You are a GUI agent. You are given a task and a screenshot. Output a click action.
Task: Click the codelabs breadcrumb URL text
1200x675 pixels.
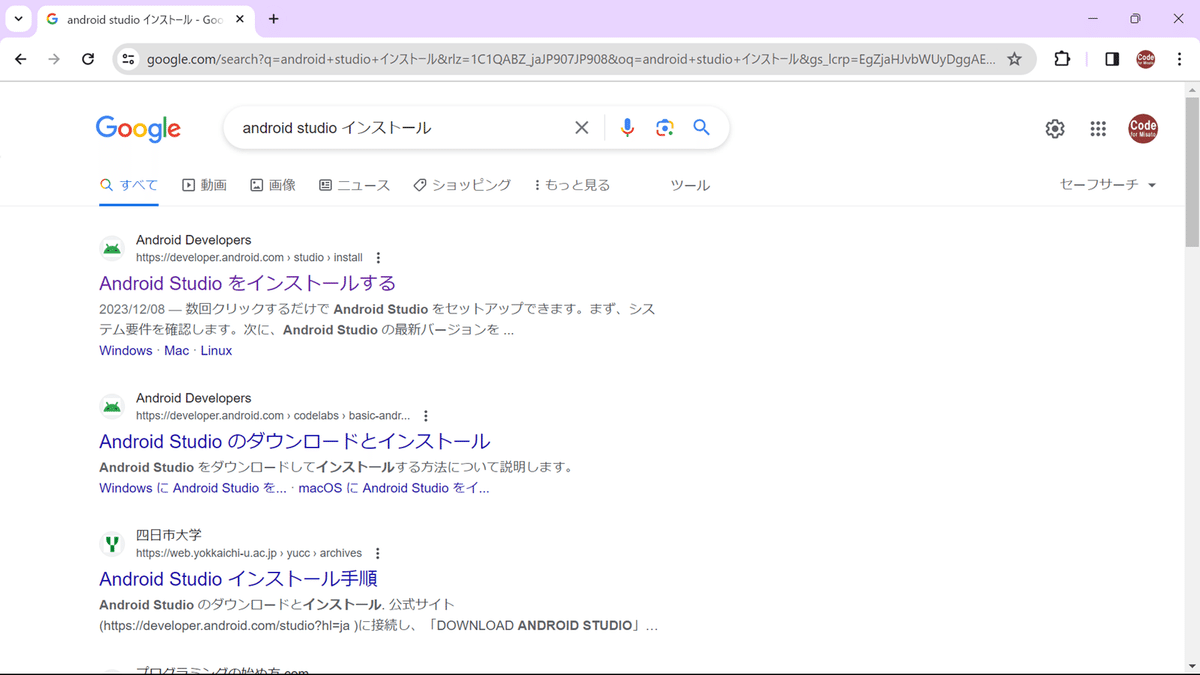click(x=273, y=416)
